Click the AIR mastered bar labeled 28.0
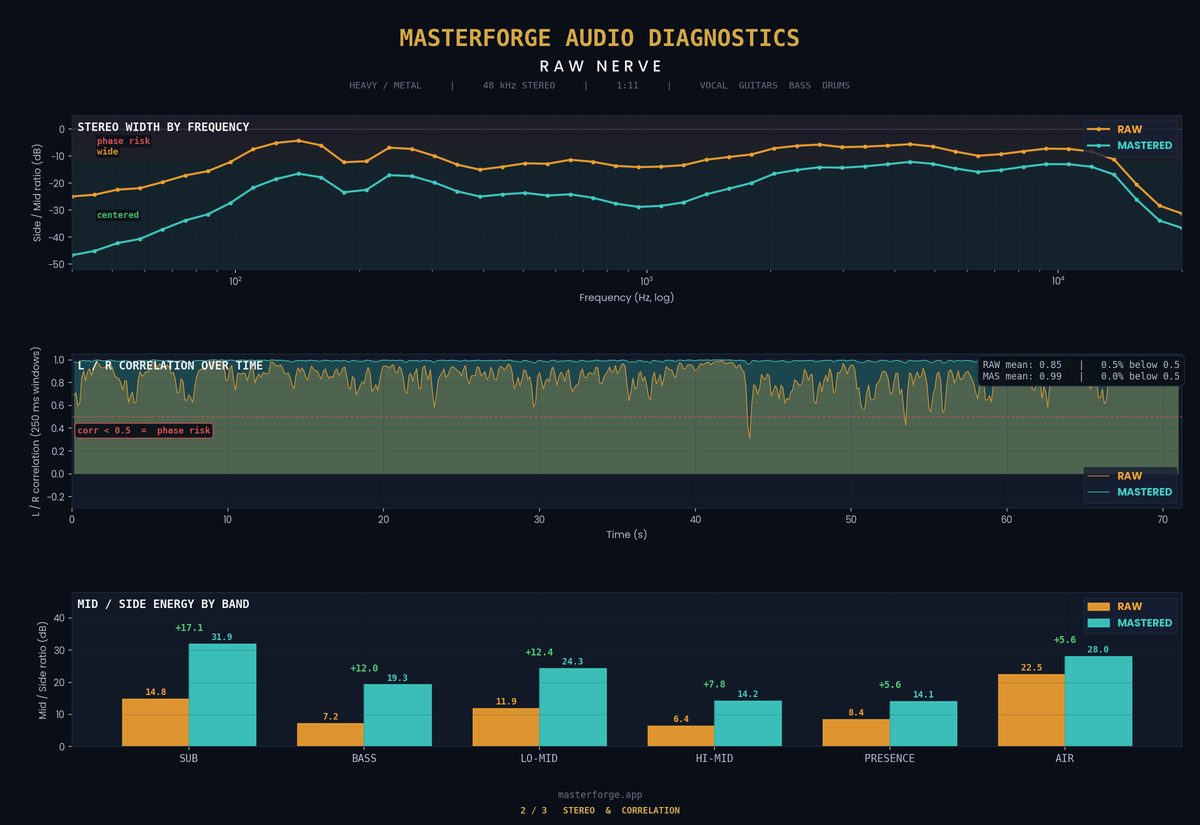1200x825 pixels. coord(1098,701)
